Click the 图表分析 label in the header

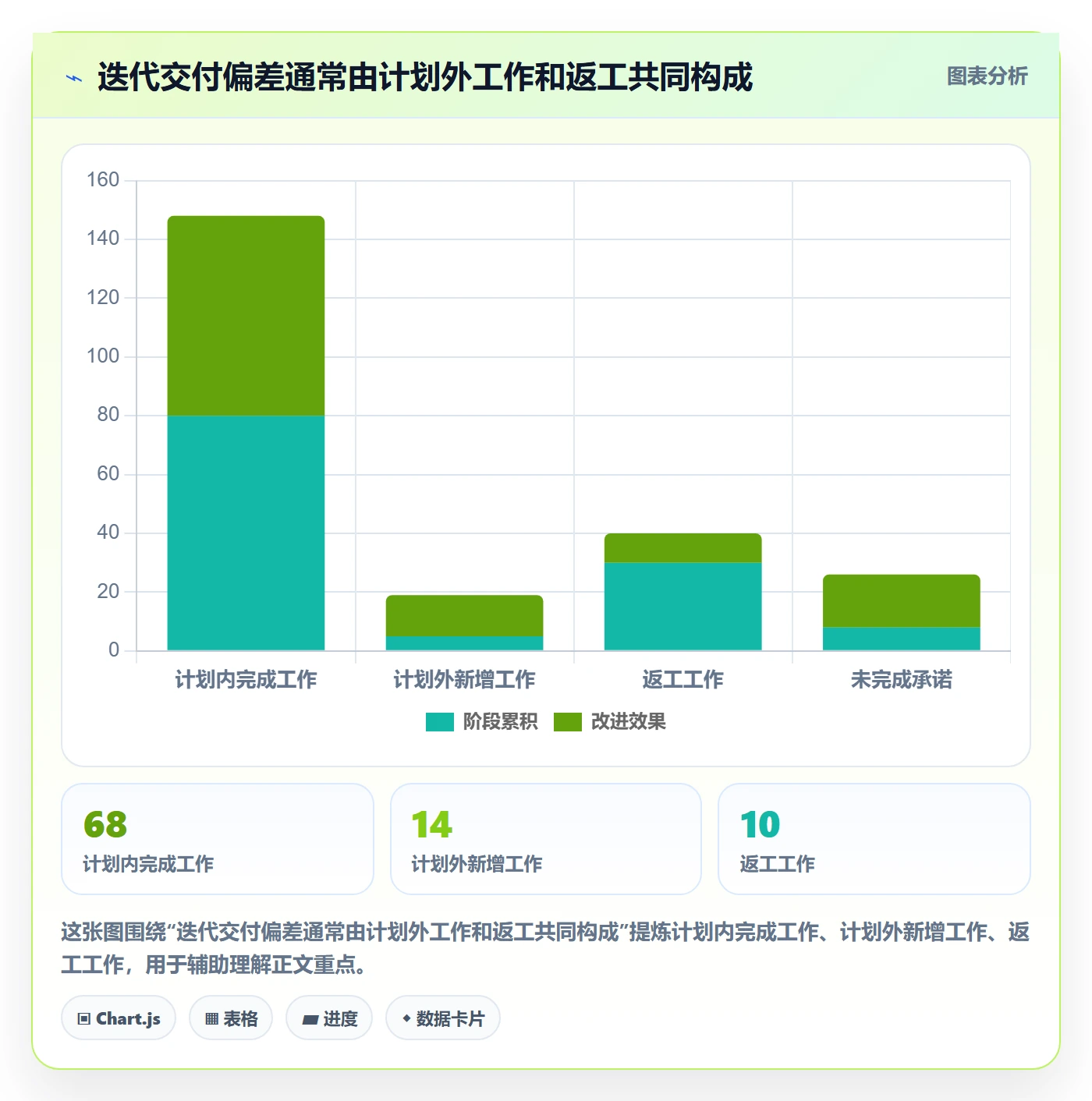click(987, 76)
